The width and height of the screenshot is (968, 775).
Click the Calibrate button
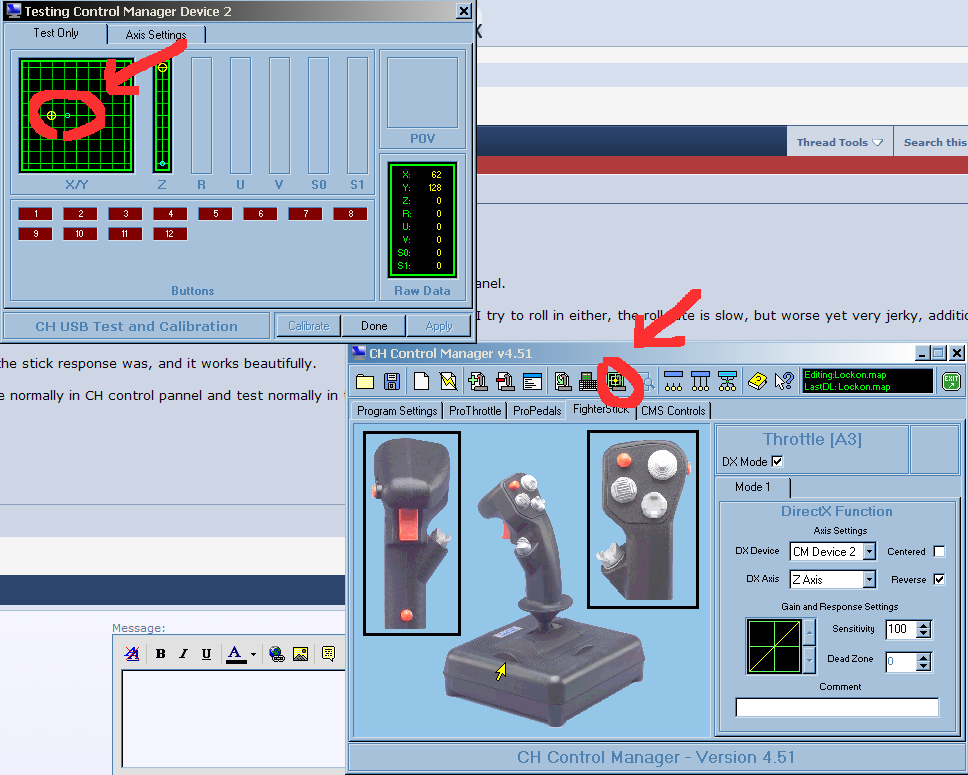click(309, 325)
